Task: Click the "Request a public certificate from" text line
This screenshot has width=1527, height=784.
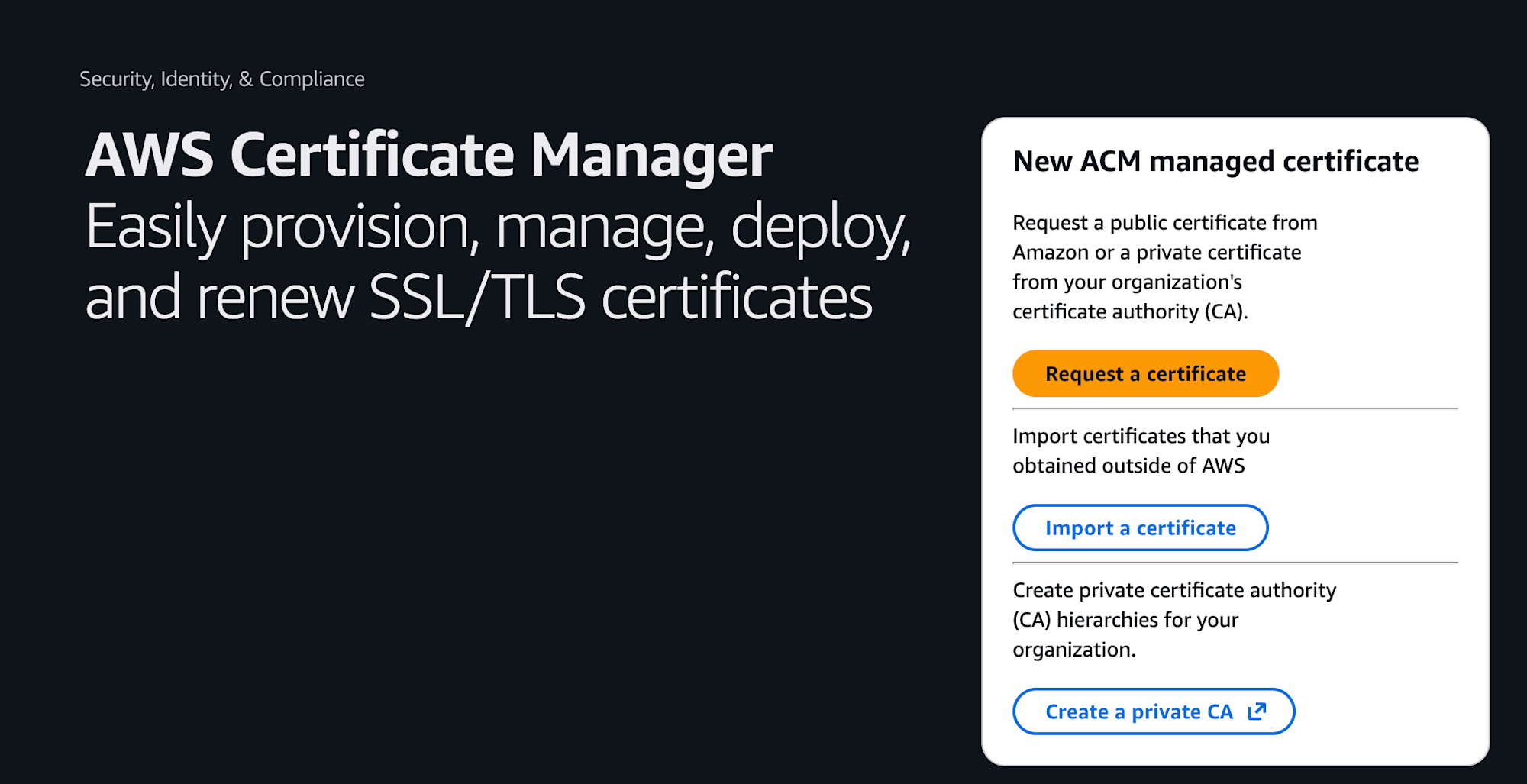Action: (1164, 223)
